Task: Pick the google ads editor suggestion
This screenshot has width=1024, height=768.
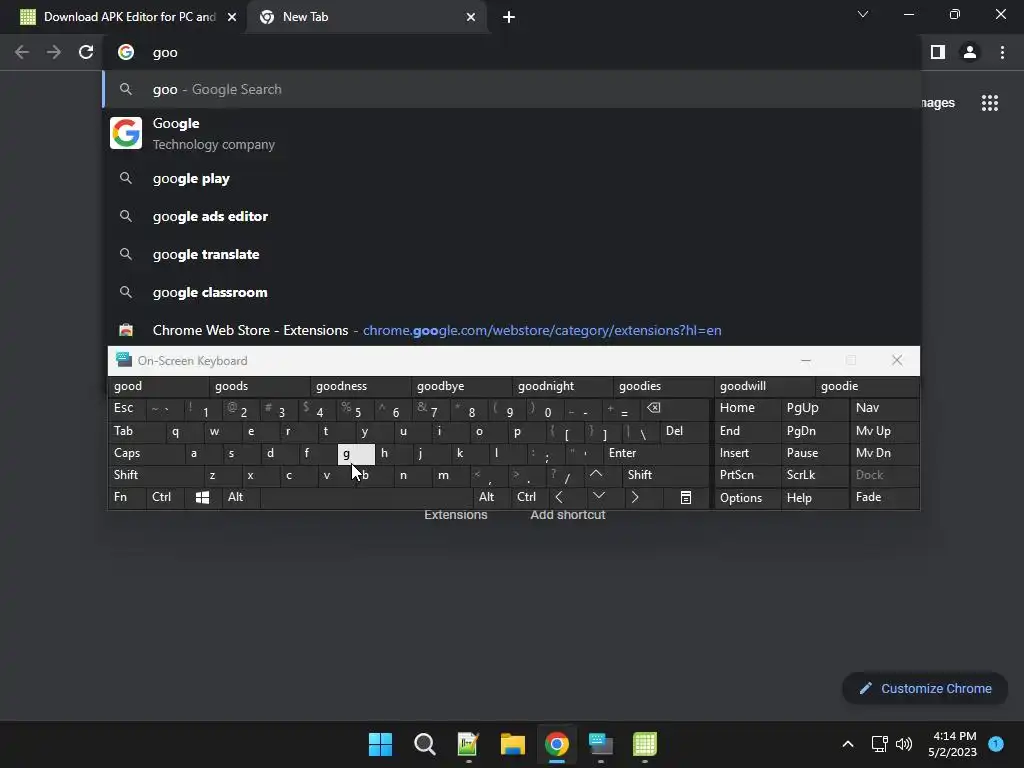Action: click(513, 216)
